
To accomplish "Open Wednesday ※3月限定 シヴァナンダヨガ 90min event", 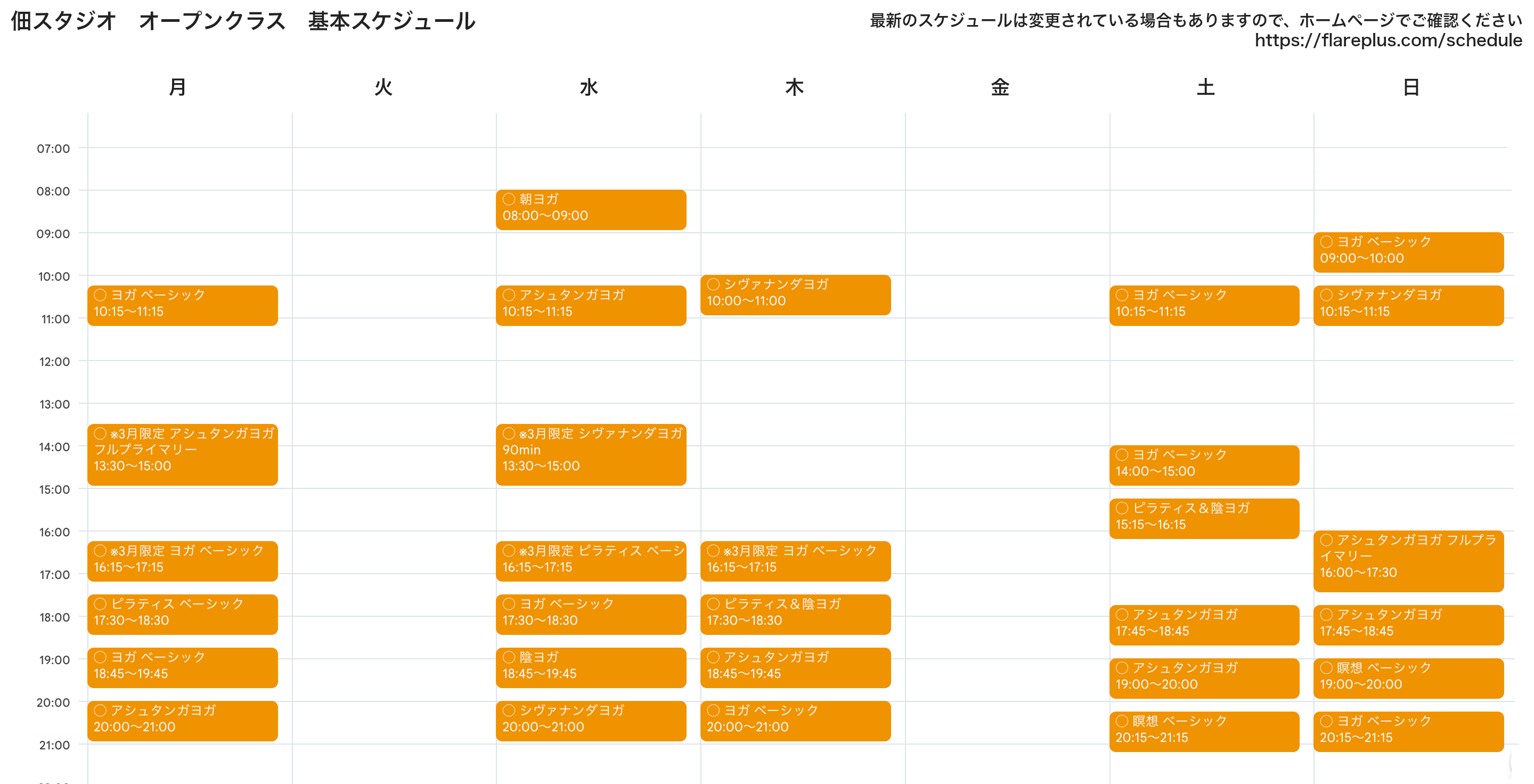I will coord(591,454).
